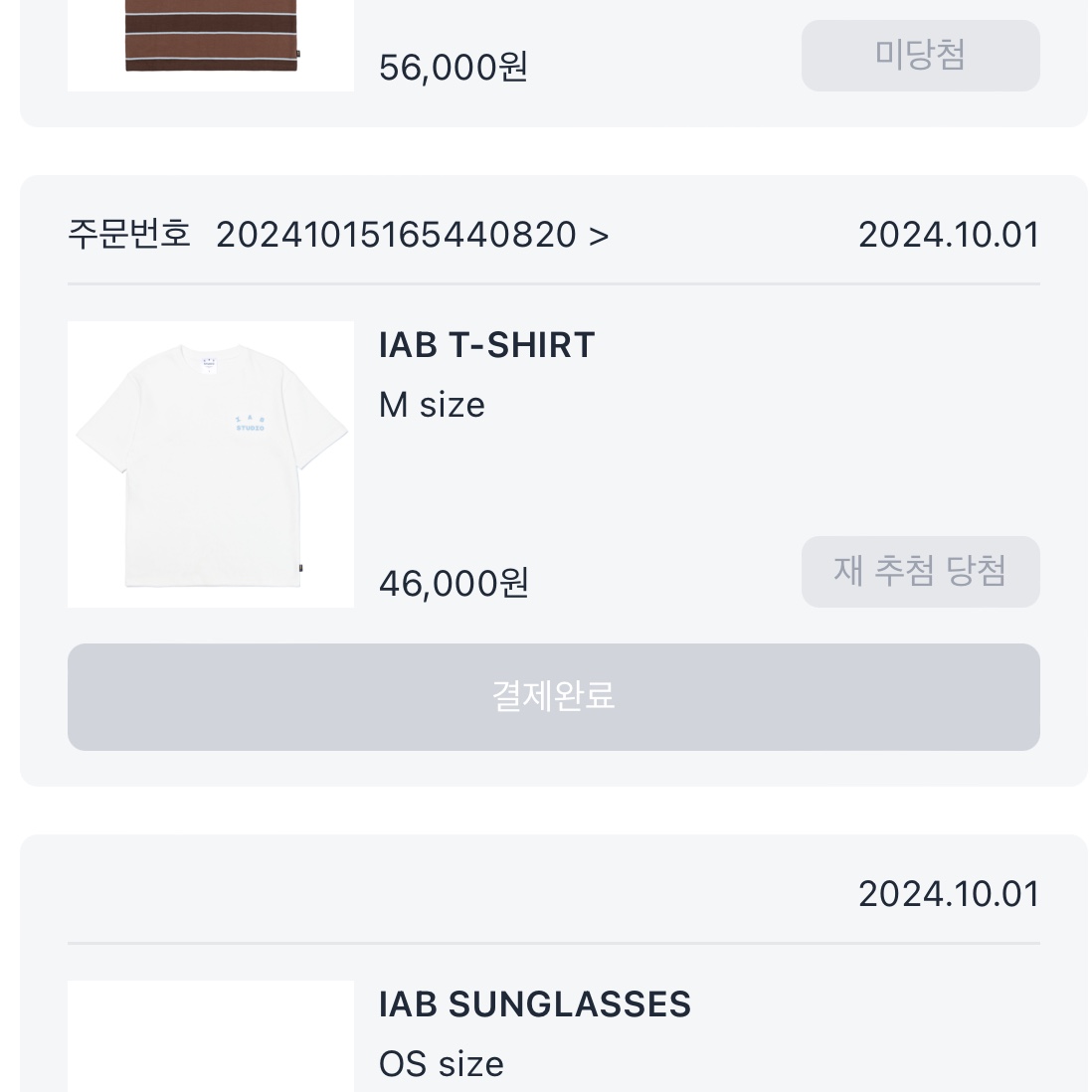Open order number 20241015165440820

click(x=396, y=236)
